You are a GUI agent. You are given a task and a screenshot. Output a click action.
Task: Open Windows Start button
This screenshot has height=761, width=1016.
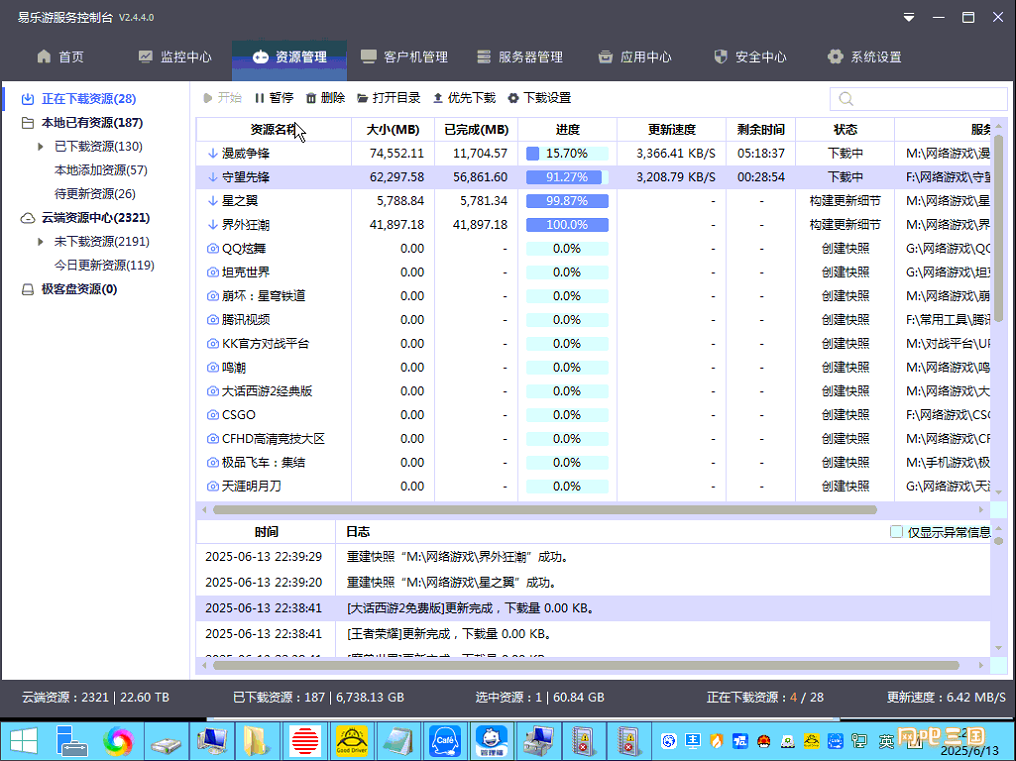[24, 741]
